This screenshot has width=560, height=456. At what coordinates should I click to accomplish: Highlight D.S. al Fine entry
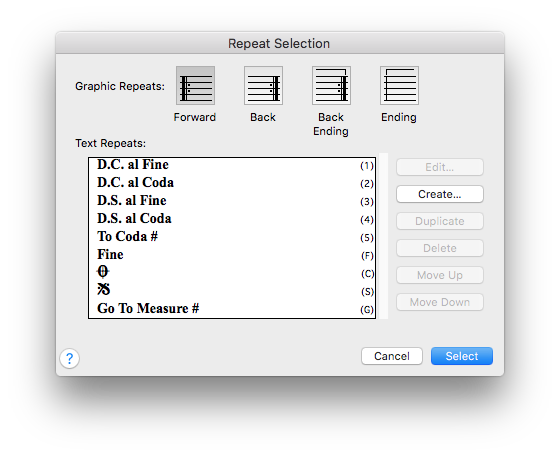tap(232, 201)
